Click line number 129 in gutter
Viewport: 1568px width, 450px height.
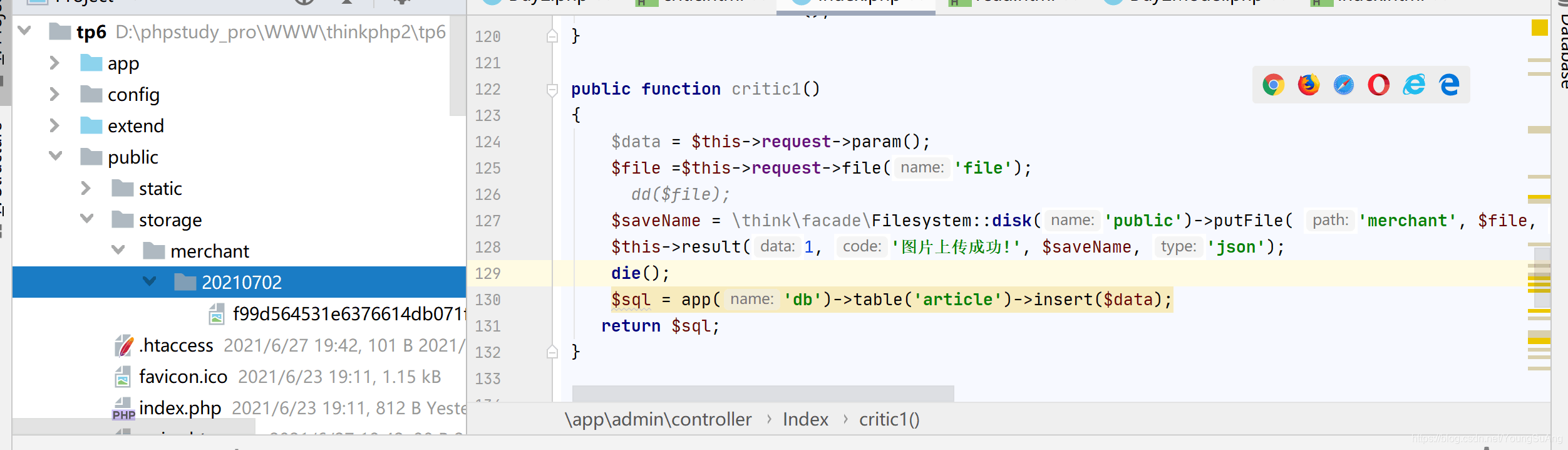click(x=488, y=274)
